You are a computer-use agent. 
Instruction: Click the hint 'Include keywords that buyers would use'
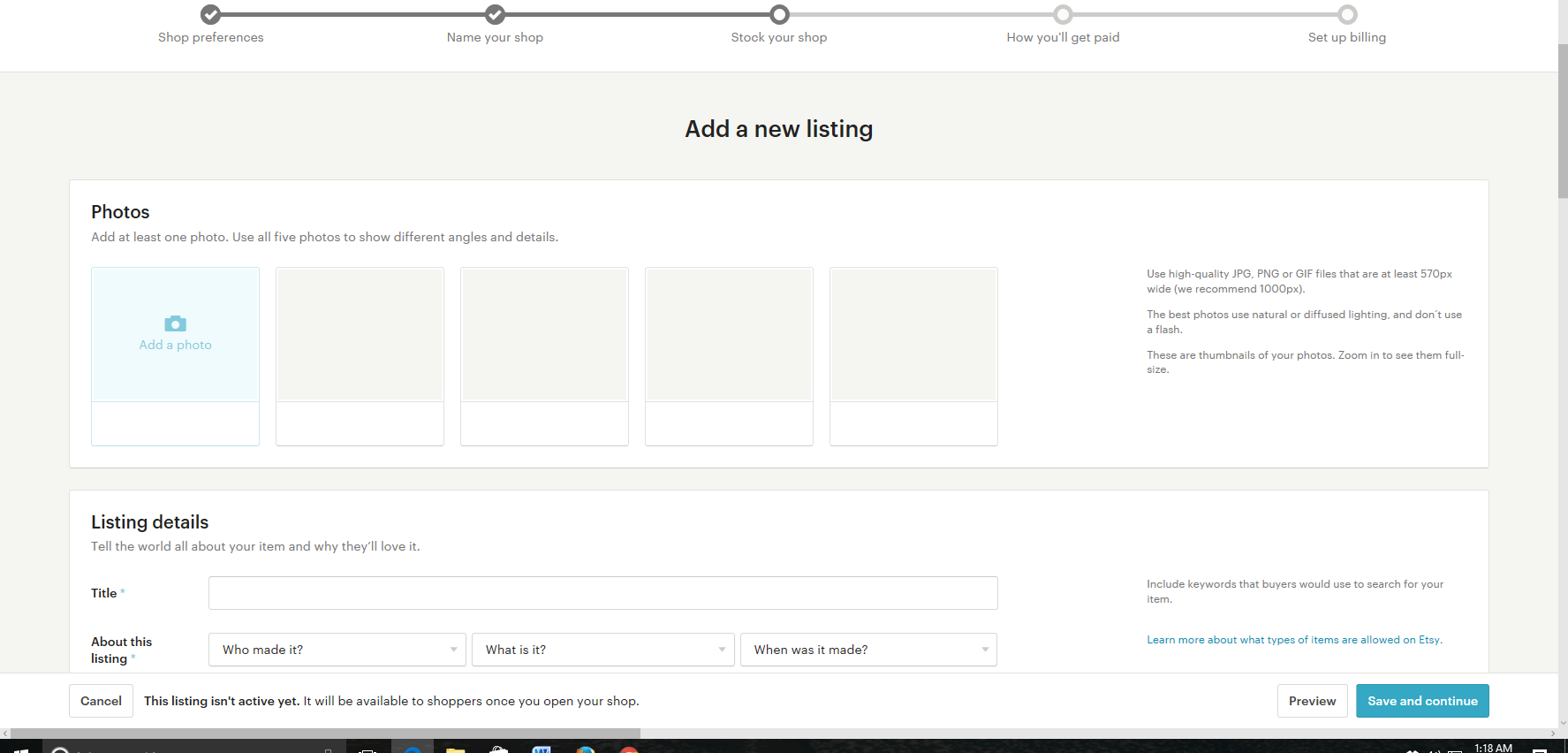[x=1295, y=591]
